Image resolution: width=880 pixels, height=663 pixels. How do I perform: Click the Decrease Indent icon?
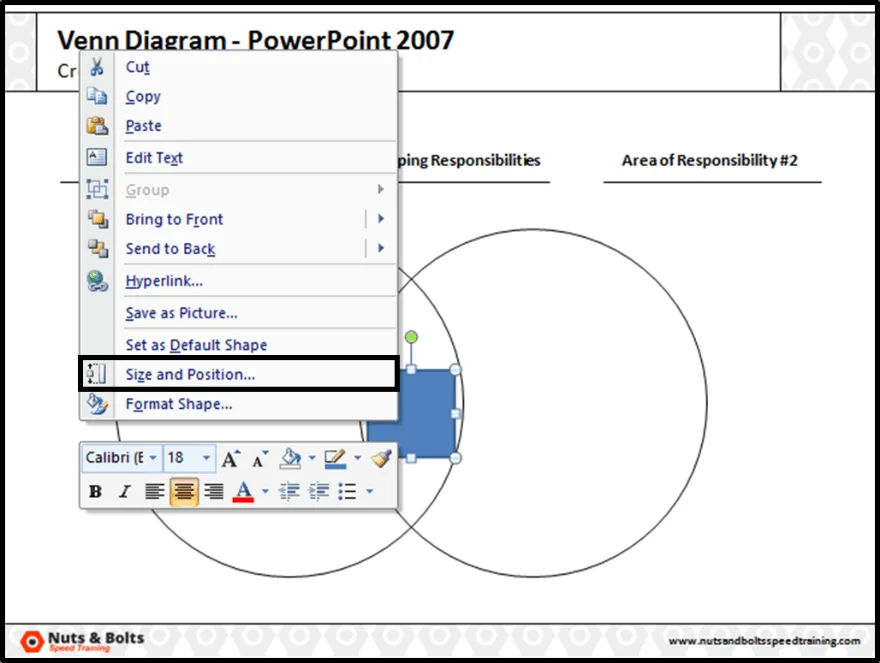[x=289, y=491]
